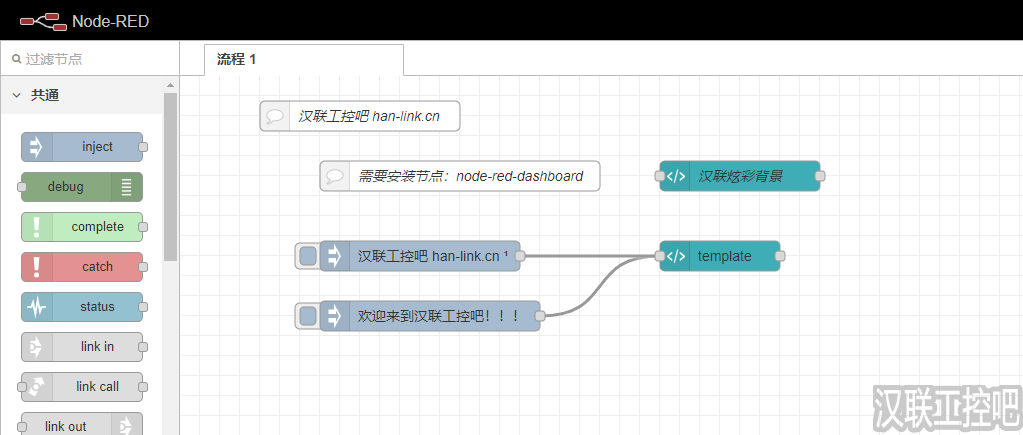This screenshot has height=435, width=1023.
Task: Select the link out node icon
Action: point(127,427)
